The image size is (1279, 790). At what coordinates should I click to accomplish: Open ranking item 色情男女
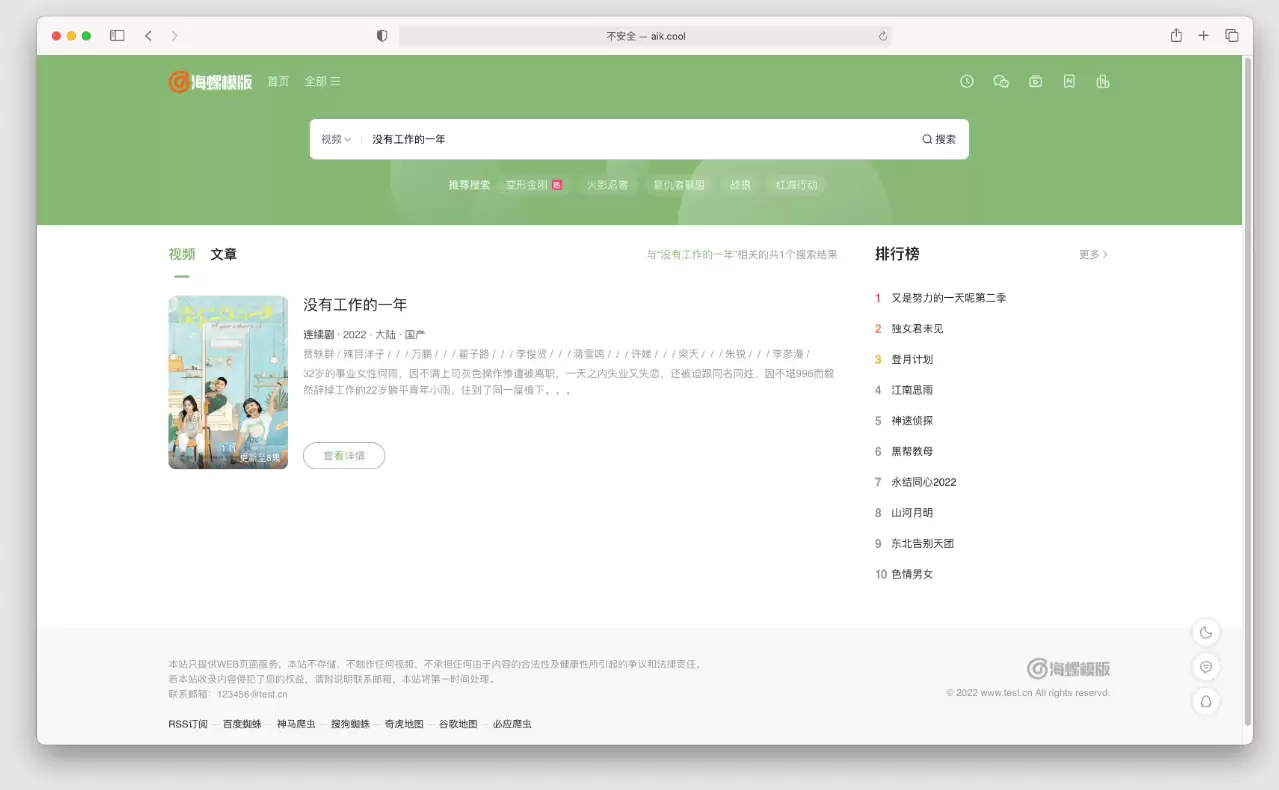pyautogui.click(x=912, y=575)
